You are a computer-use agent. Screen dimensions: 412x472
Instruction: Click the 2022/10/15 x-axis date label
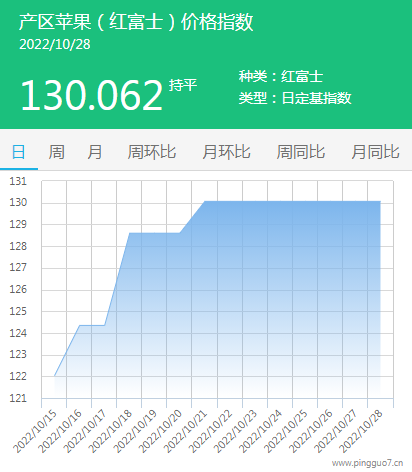point(35,431)
